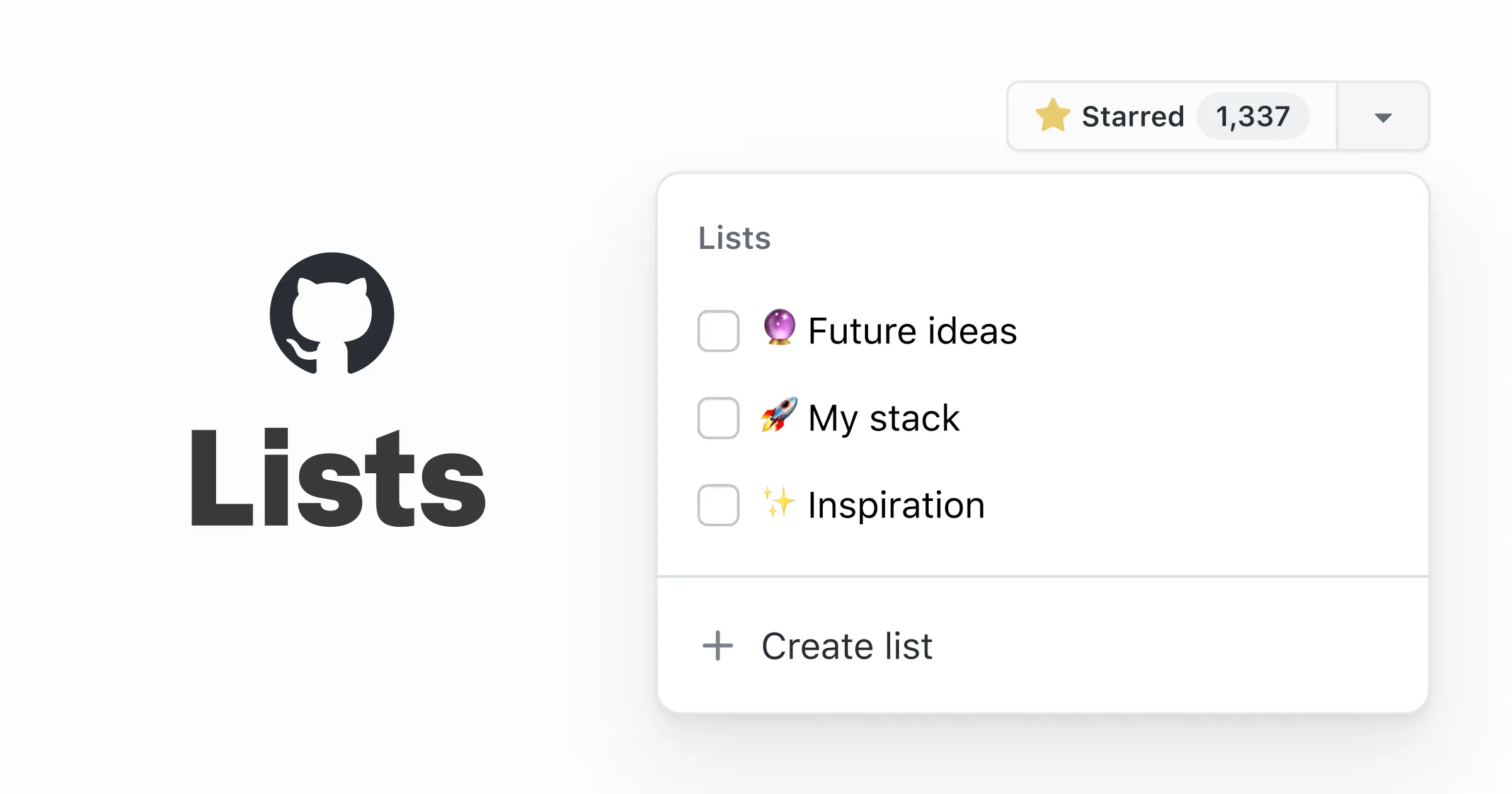Screen dimensions: 1512x794
Task: Open the Starred button dropdown caret
Action: tap(1383, 117)
